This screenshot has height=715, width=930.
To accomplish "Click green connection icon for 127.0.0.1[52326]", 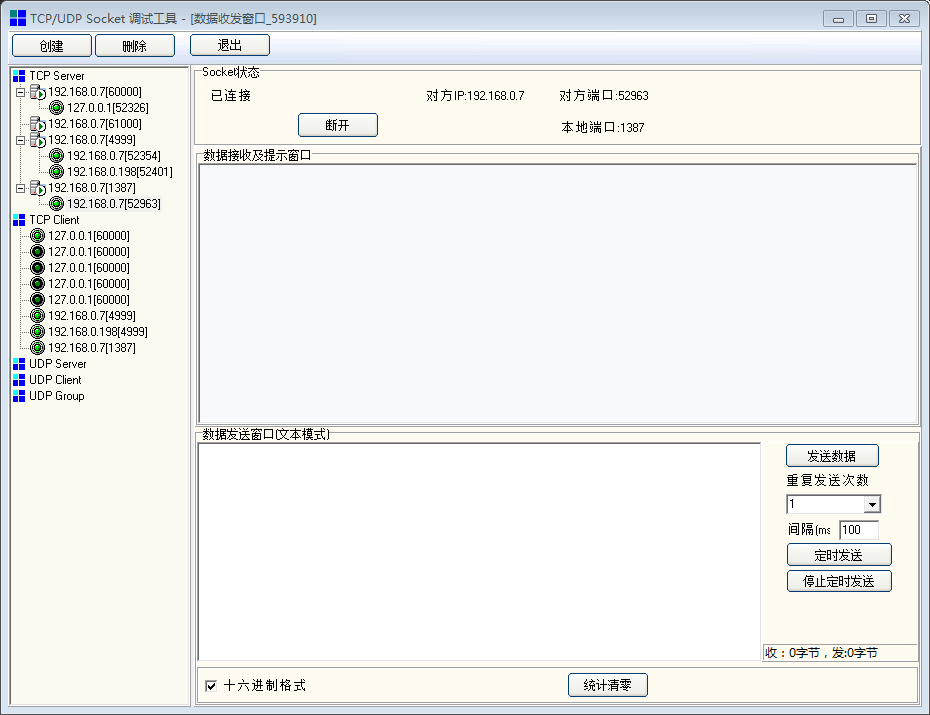I will (57, 108).
